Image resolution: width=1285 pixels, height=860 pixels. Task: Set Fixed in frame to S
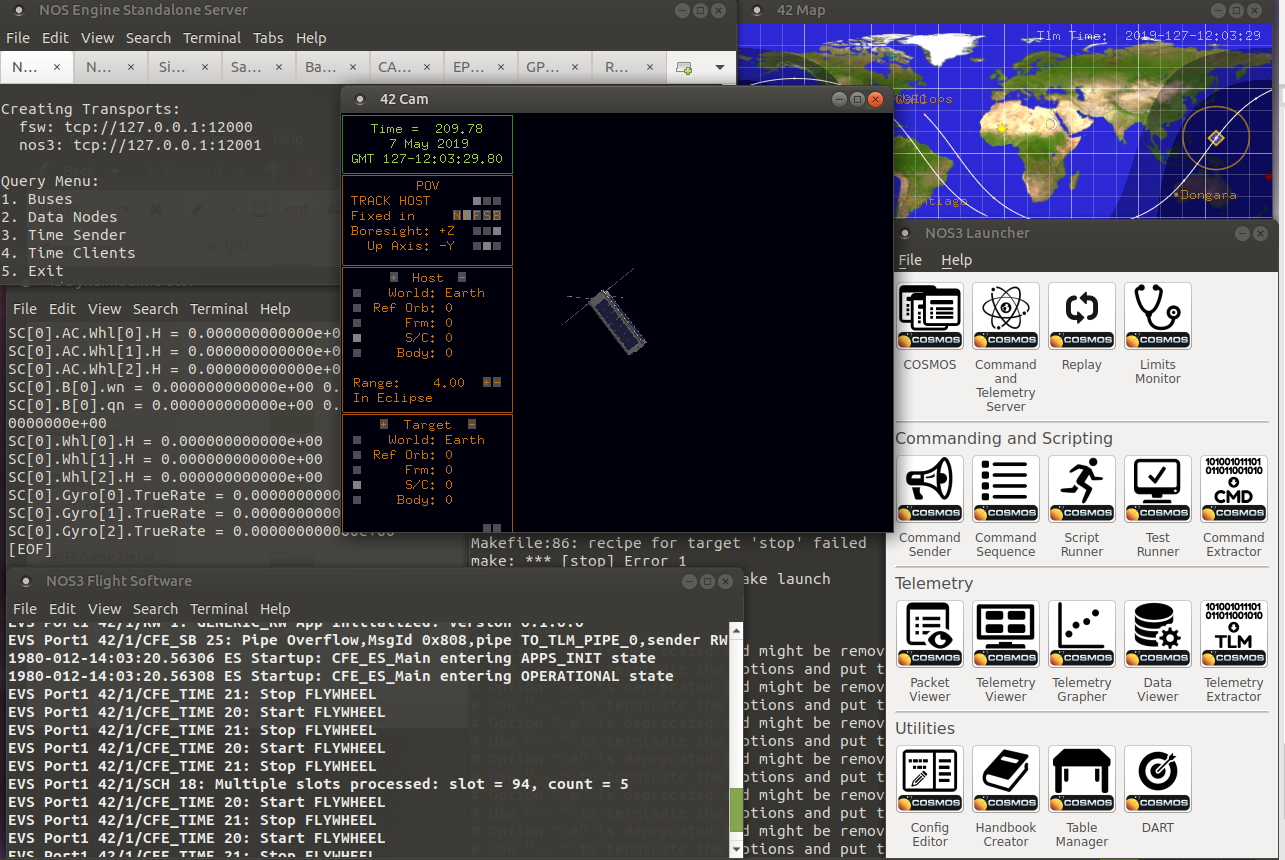pos(487,215)
